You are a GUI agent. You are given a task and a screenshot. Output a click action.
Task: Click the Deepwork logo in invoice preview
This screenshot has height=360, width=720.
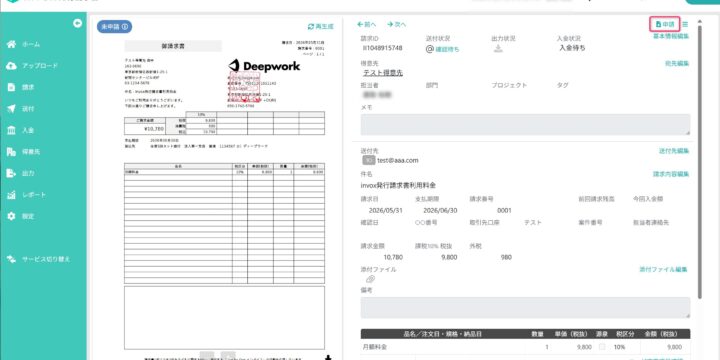pos(264,66)
